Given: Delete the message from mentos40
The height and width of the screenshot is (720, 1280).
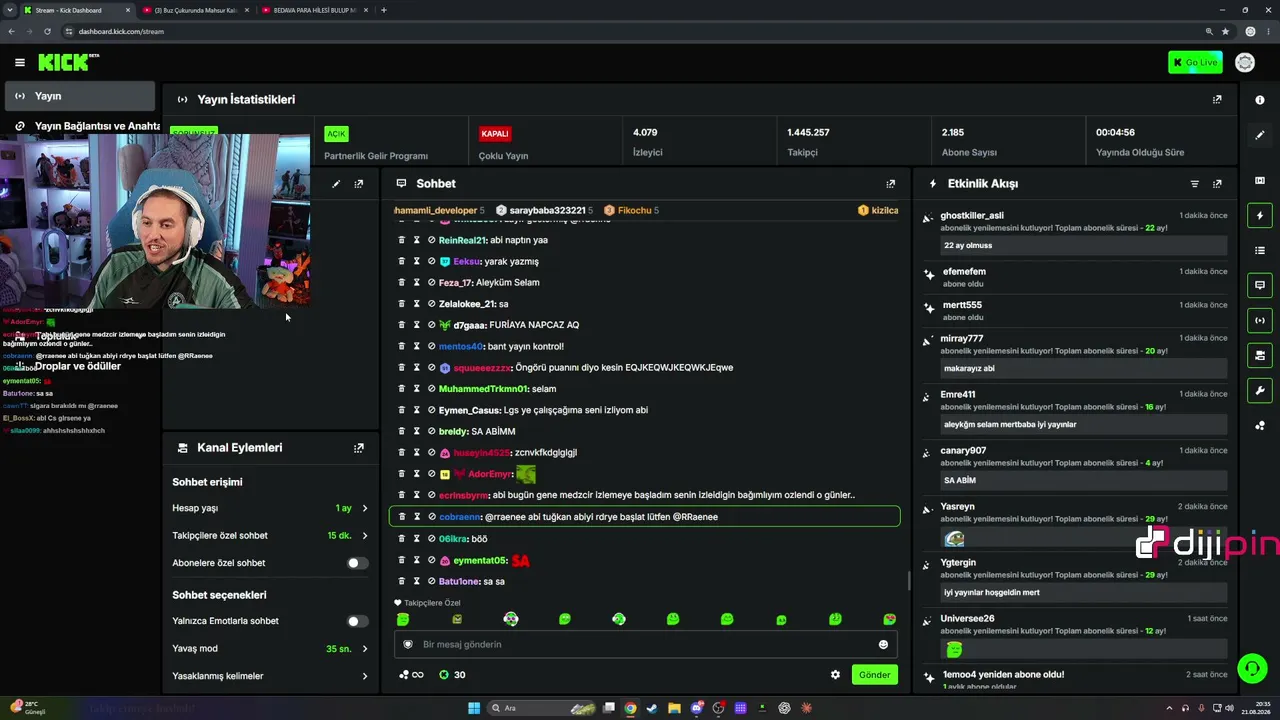Looking at the screenshot, I should pos(402,346).
